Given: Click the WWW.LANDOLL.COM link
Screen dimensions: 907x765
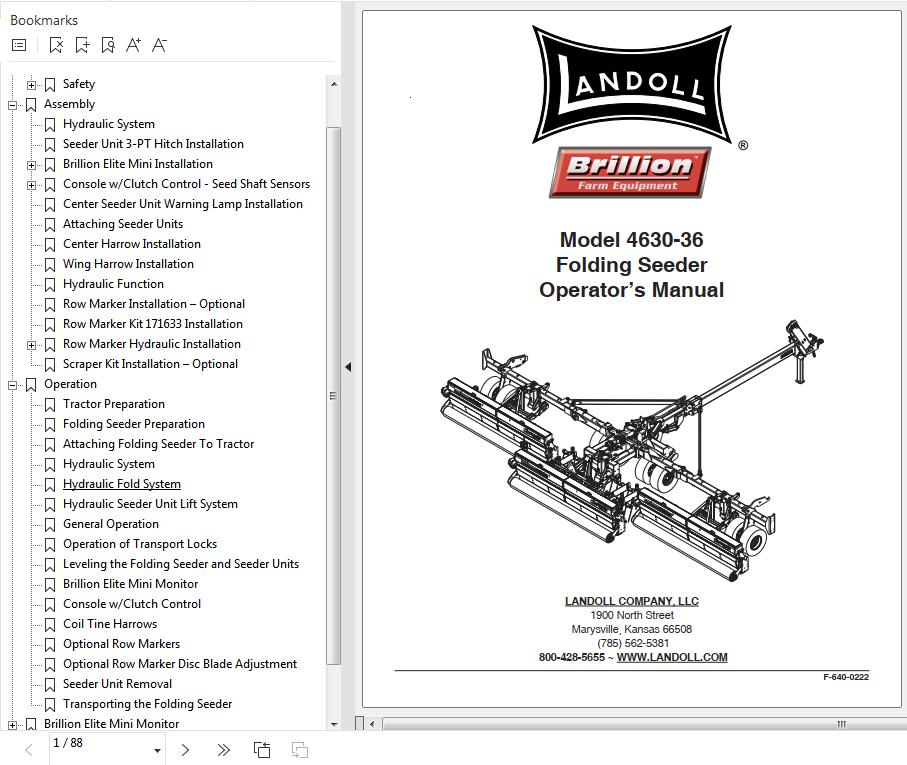Looking at the screenshot, I should [x=672, y=657].
